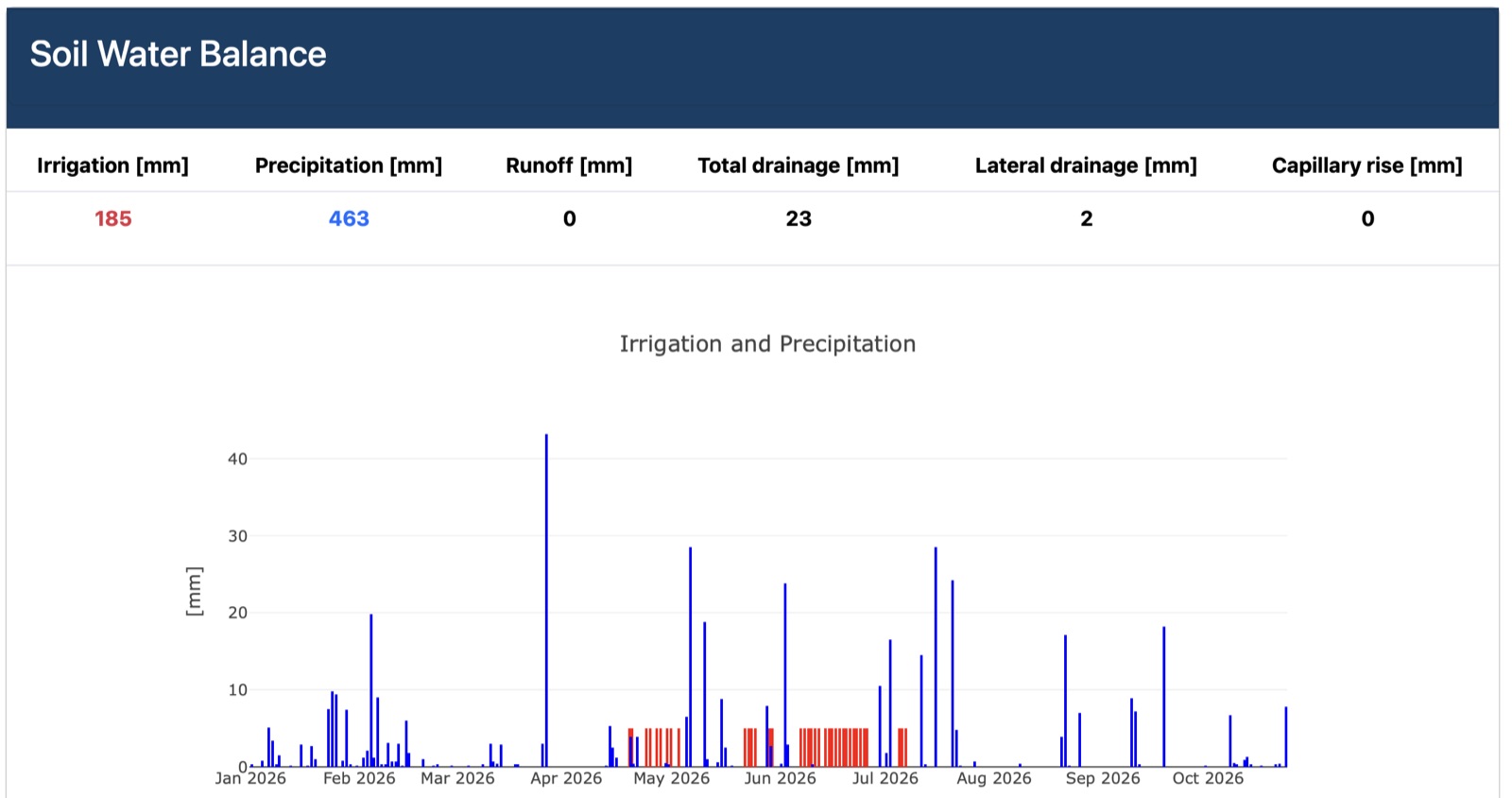Click the "Runoff [mm]" column header
This screenshot has height=798, width=1512.
pos(569,165)
